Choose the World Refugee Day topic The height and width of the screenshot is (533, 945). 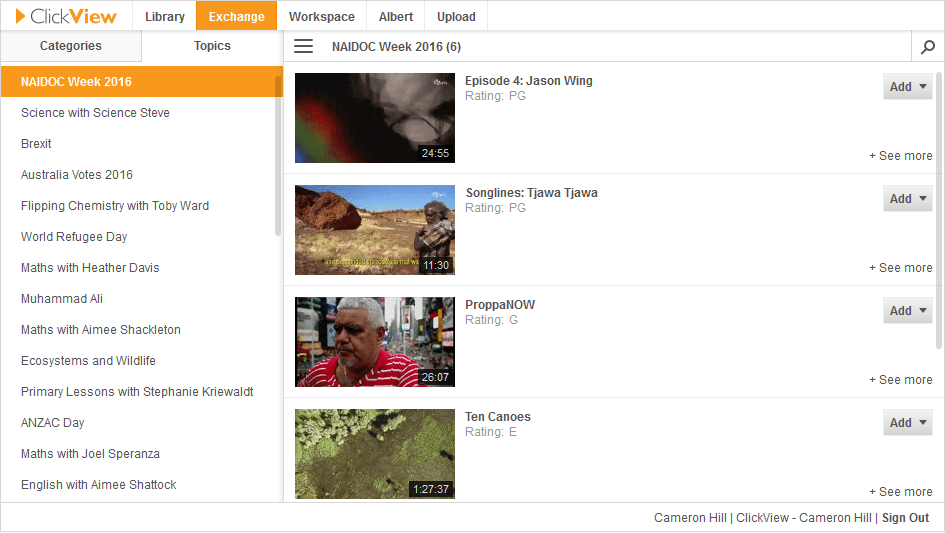pos(74,237)
